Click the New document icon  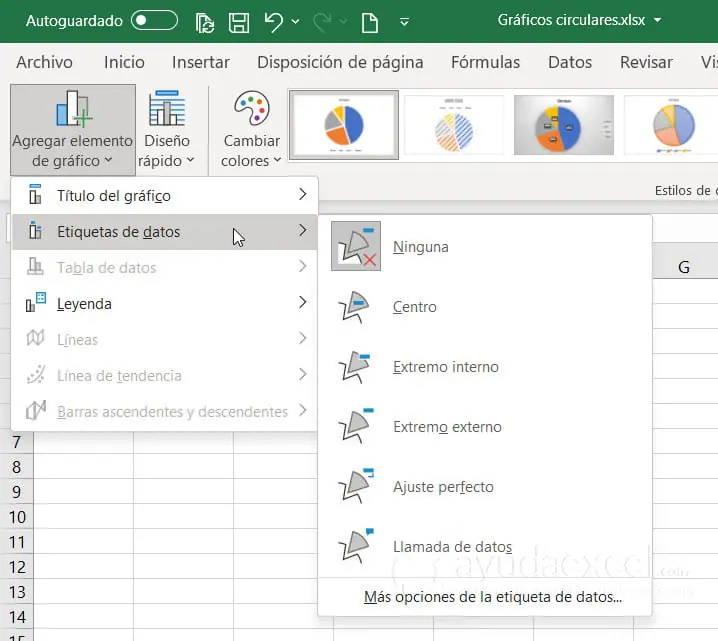[x=370, y=22]
